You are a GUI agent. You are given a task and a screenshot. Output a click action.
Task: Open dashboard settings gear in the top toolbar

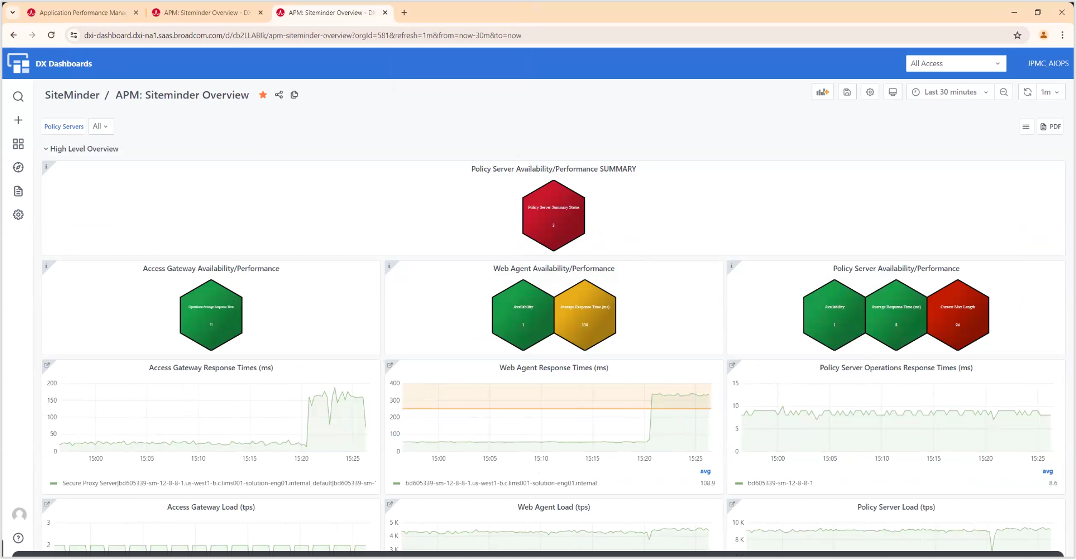click(870, 92)
